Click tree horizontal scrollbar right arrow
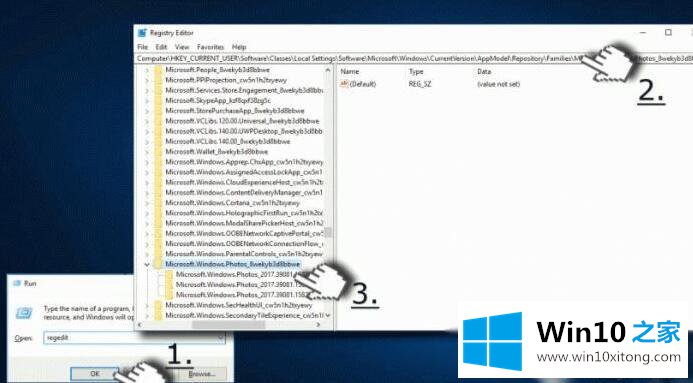The image size is (693, 383). point(319,325)
